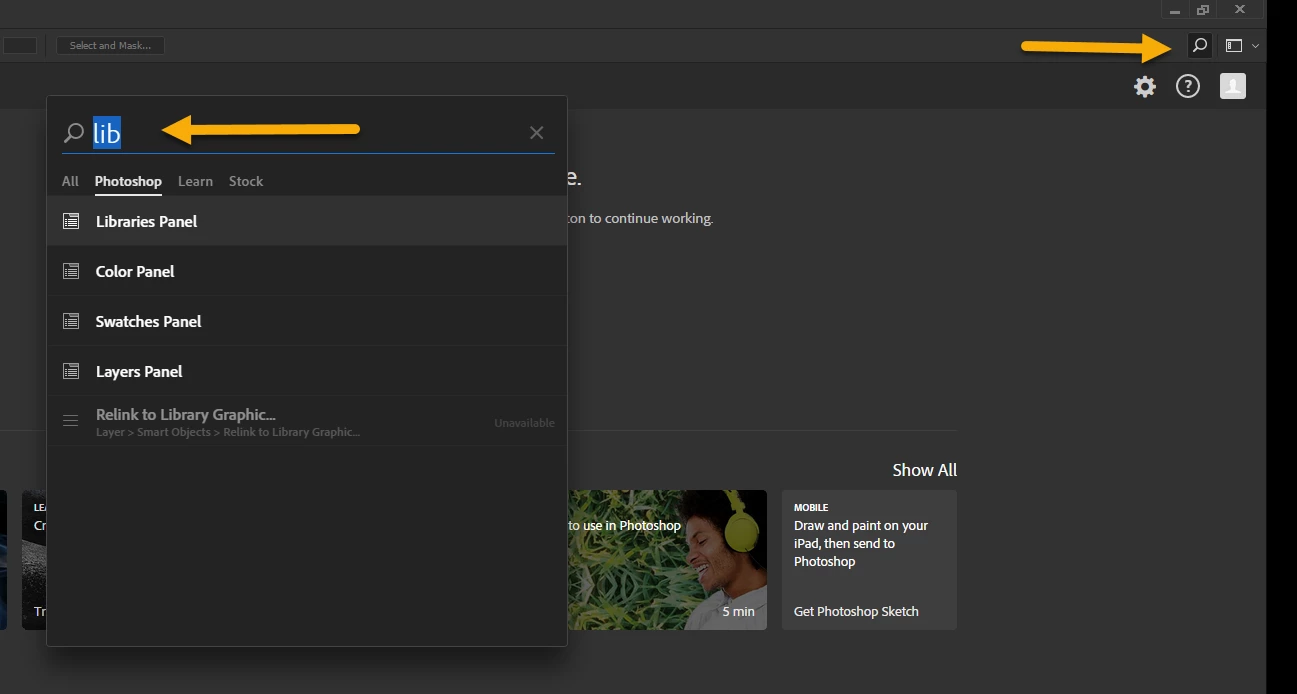Switch to the Photoshop search tab
The image size is (1297, 694).
tap(128, 181)
